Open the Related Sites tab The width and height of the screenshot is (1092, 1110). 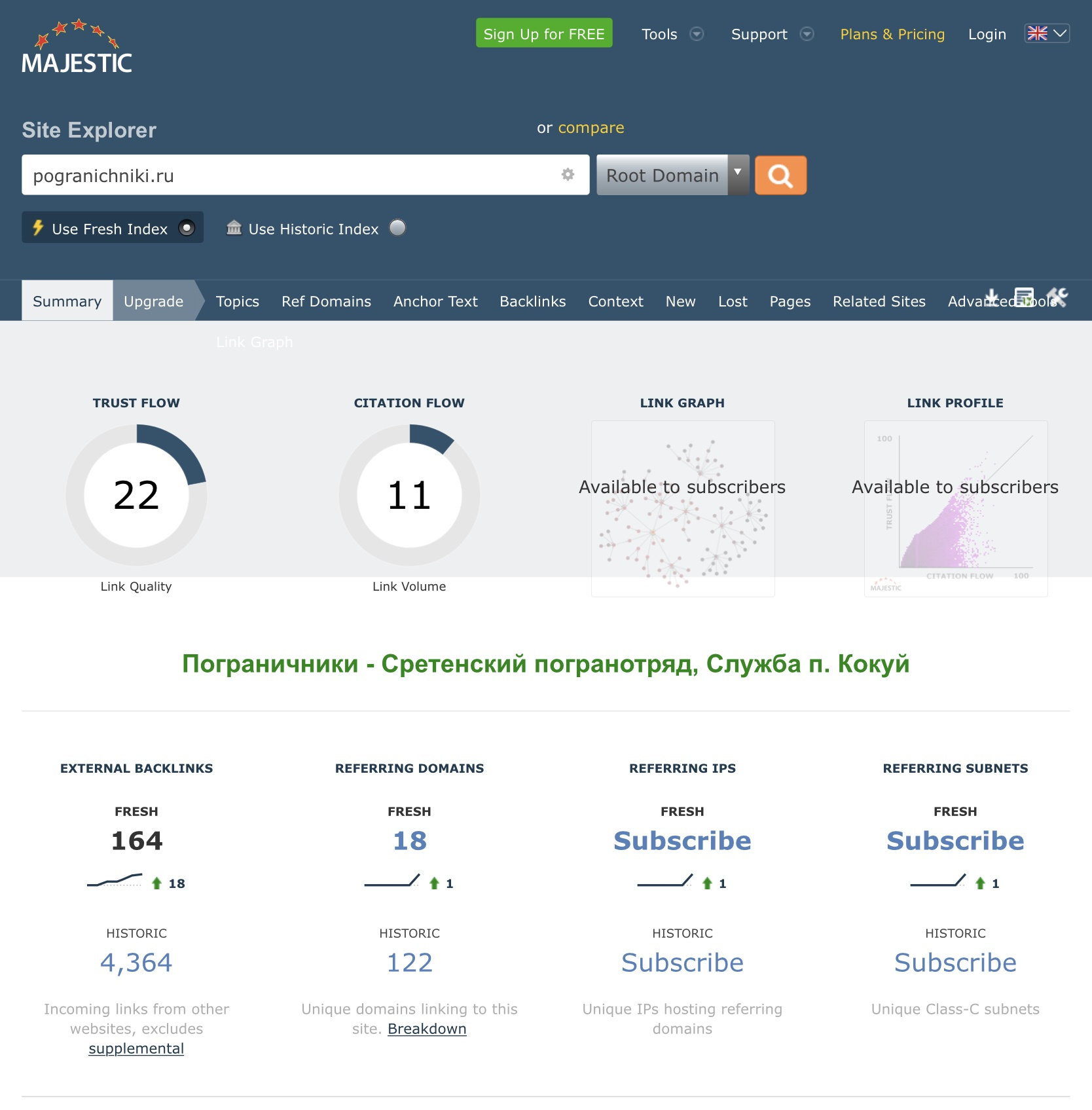pos(879,301)
